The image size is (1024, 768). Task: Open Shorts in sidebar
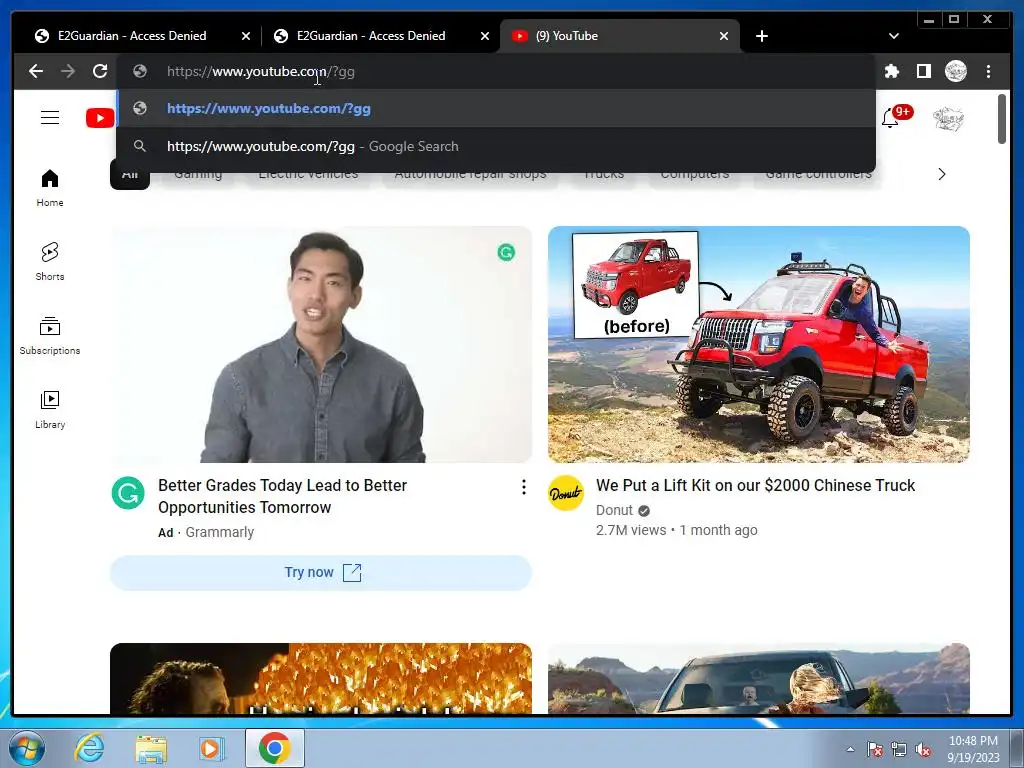[x=50, y=262]
